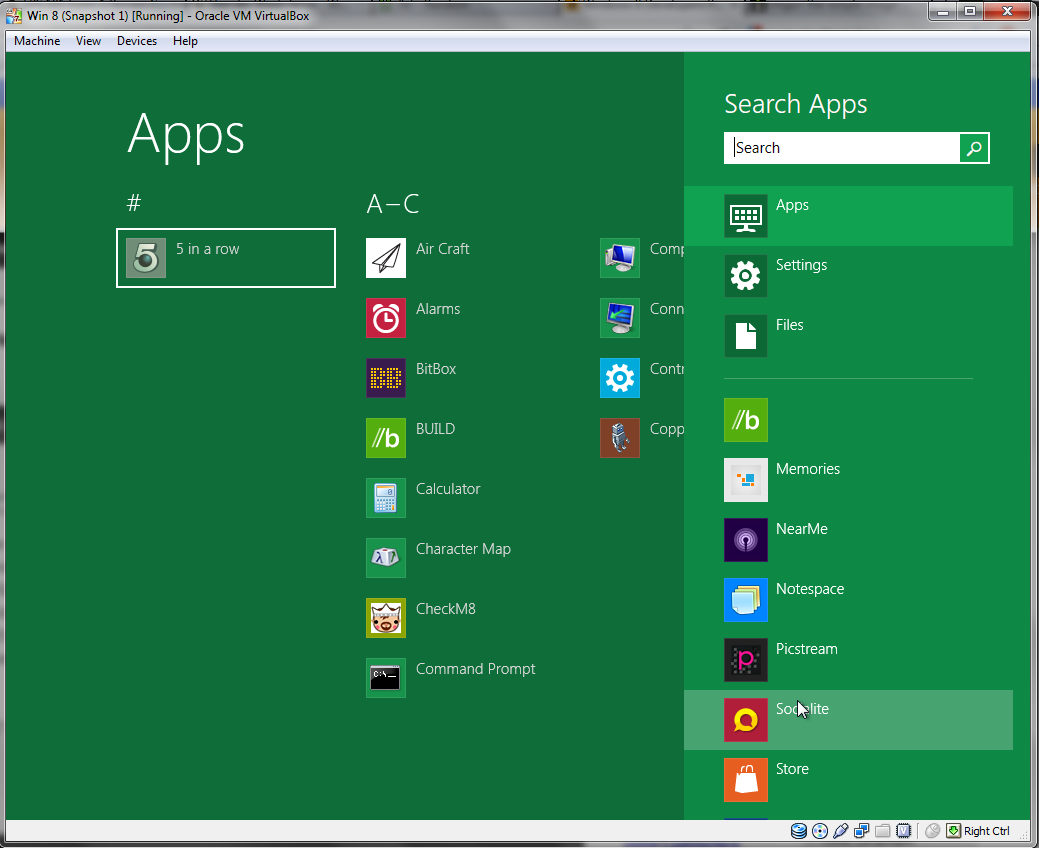Open the BUILD app icon in the Apps list
Image resolution: width=1039 pixels, height=848 pixels.
386,438
